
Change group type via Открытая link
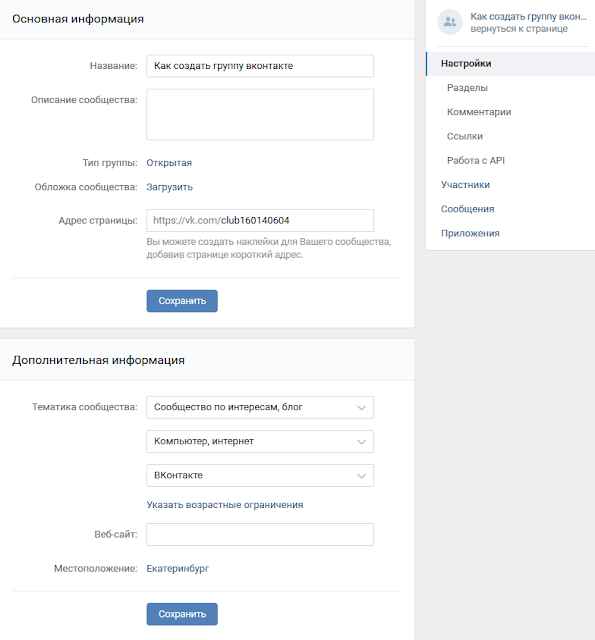point(169,163)
